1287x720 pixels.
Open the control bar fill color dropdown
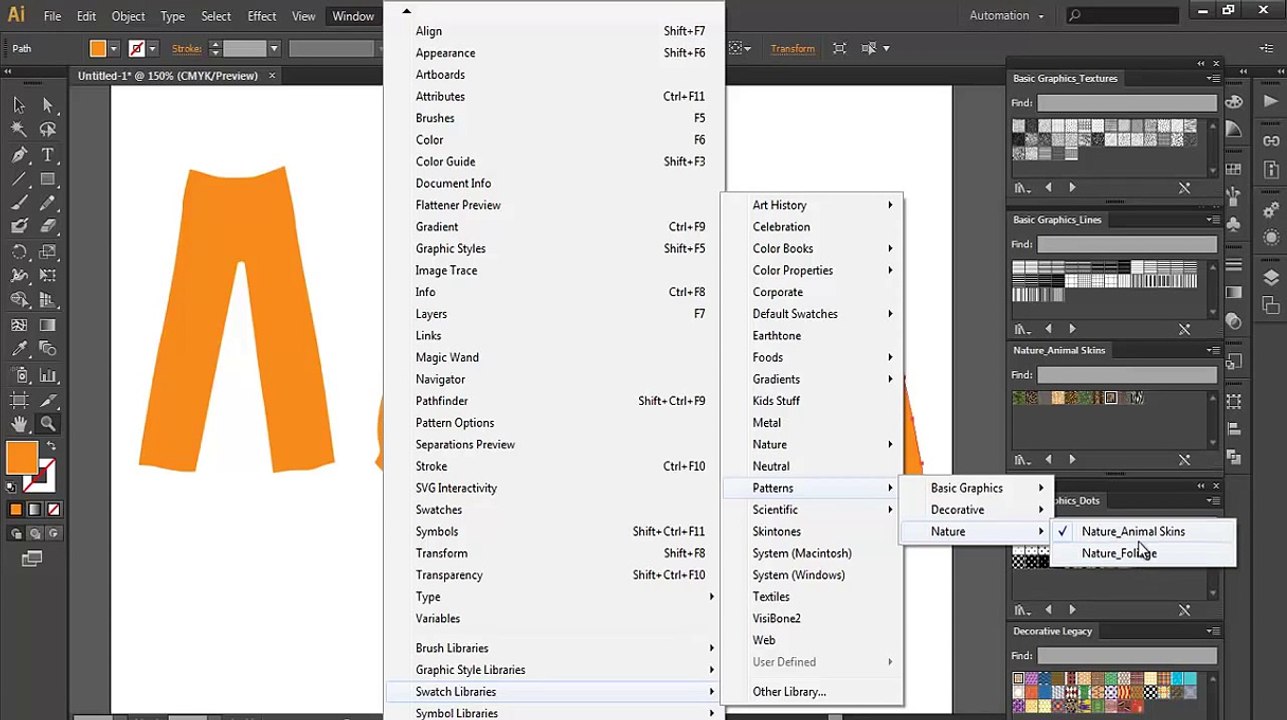(x=114, y=48)
